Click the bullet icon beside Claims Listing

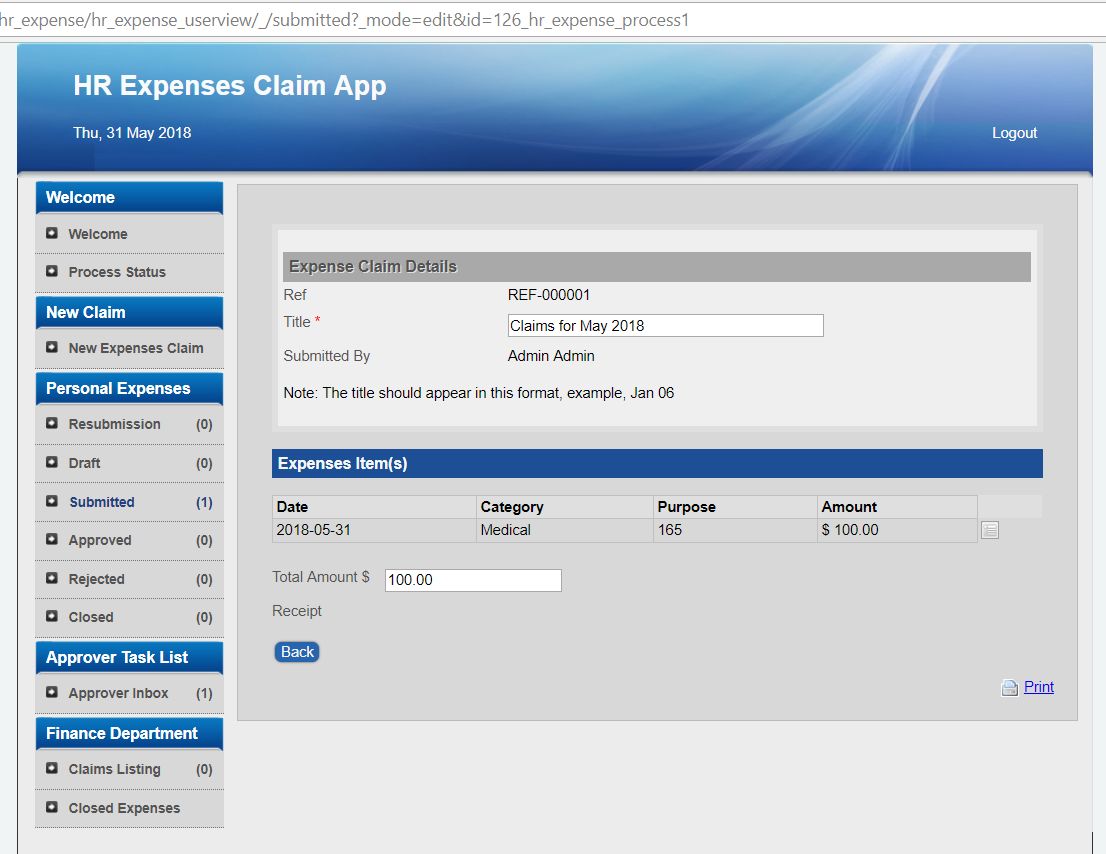pyautogui.click(x=52, y=769)
